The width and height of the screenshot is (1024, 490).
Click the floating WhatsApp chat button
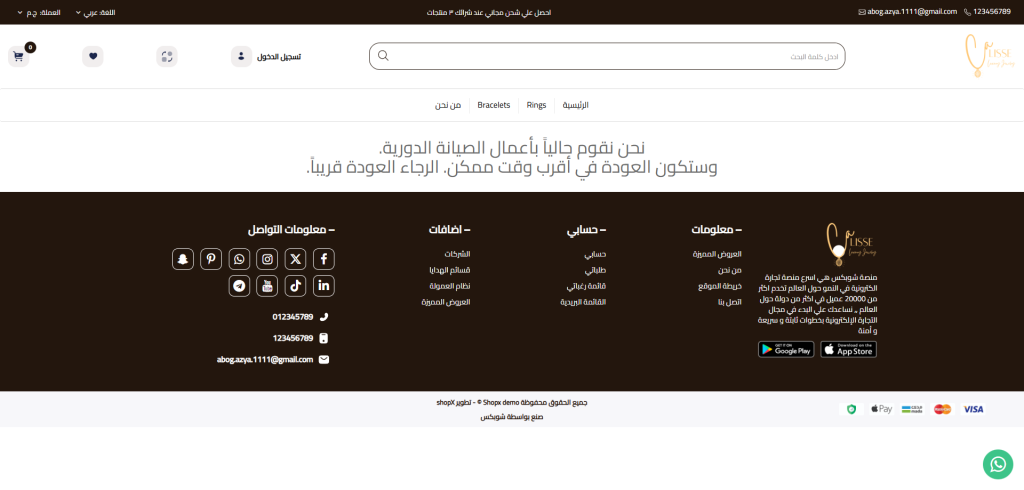click(x=997, y=463)
